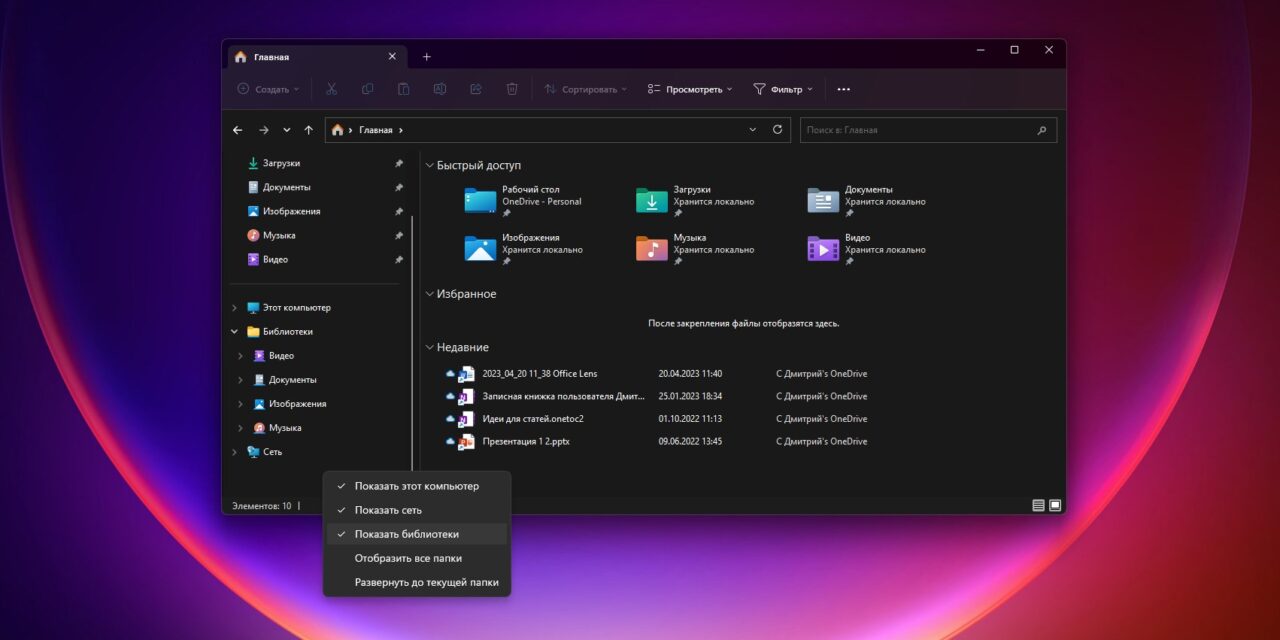The width and height of the screenshot is (1280, 640).
Task: Refresh the folder with the refresh icon
Action: 778,129
